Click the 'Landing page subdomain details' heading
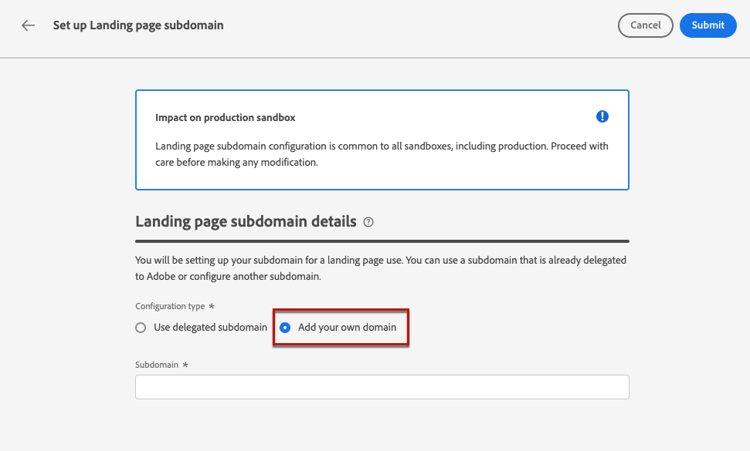Screen dimensions: 750x451 pos(245,221)
